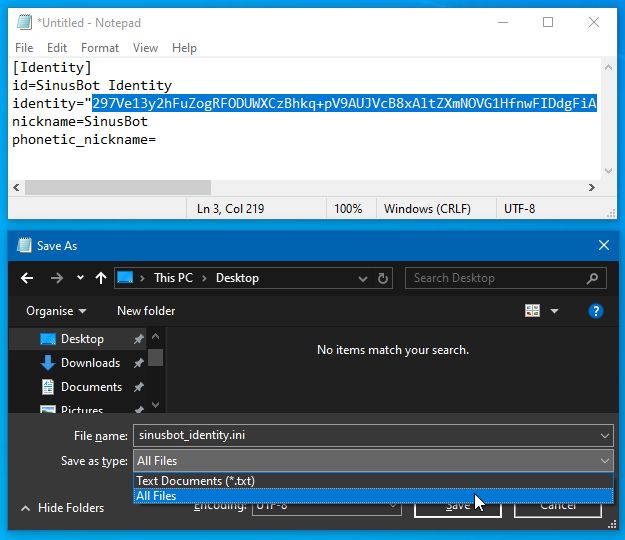
Task: Click navigation pane scroll down arrow
Action: click(155, 405)
